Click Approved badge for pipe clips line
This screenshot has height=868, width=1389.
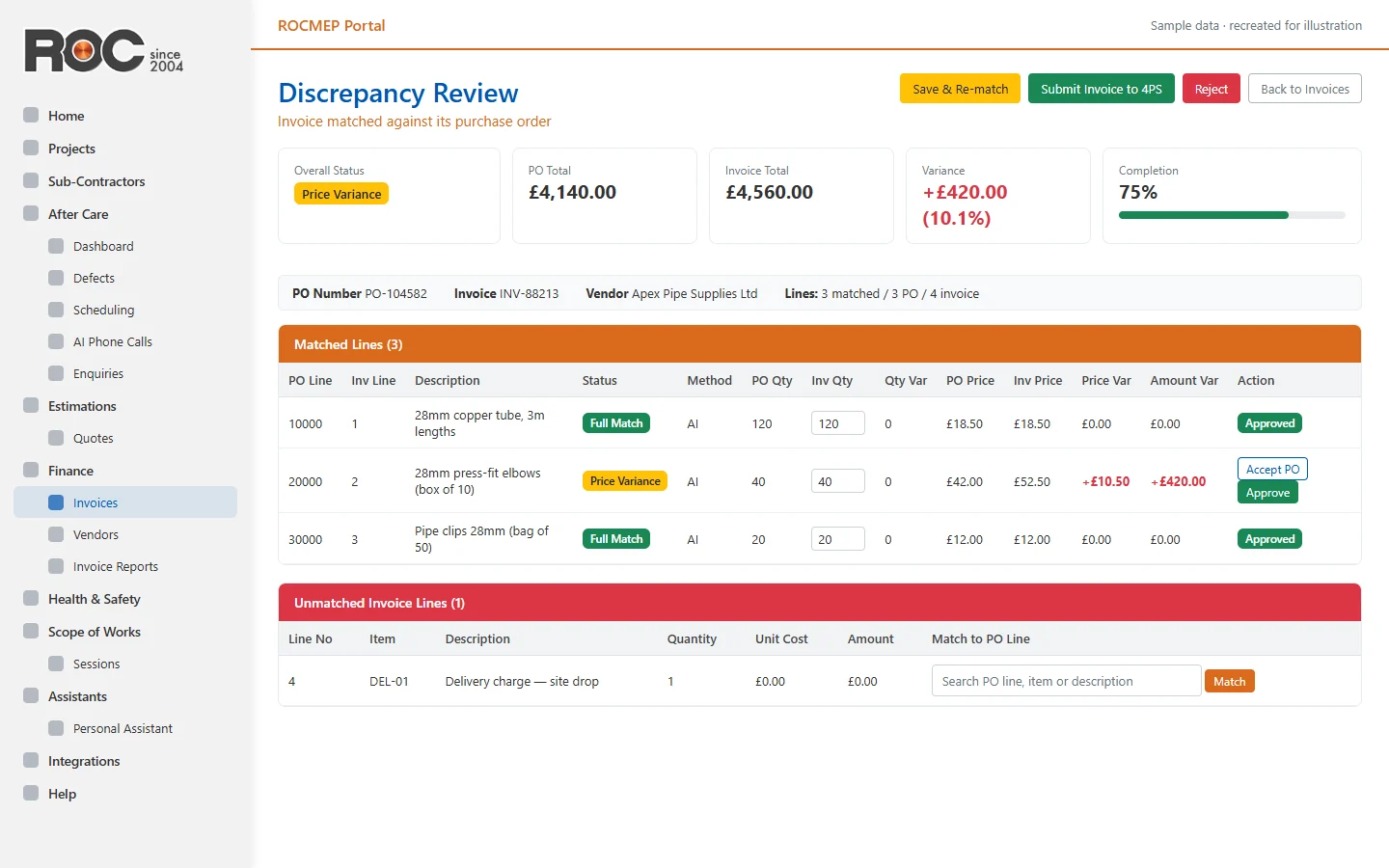[1269, 539]
